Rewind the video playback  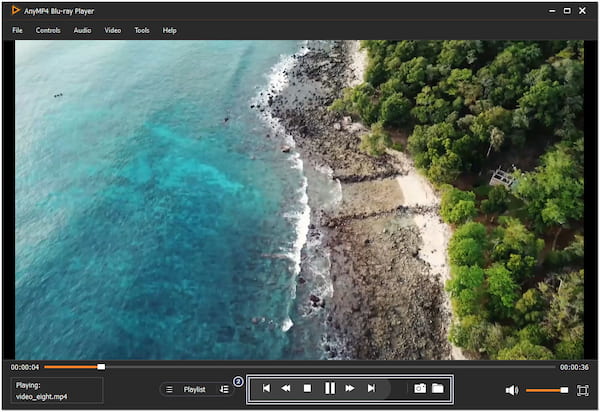286,388
